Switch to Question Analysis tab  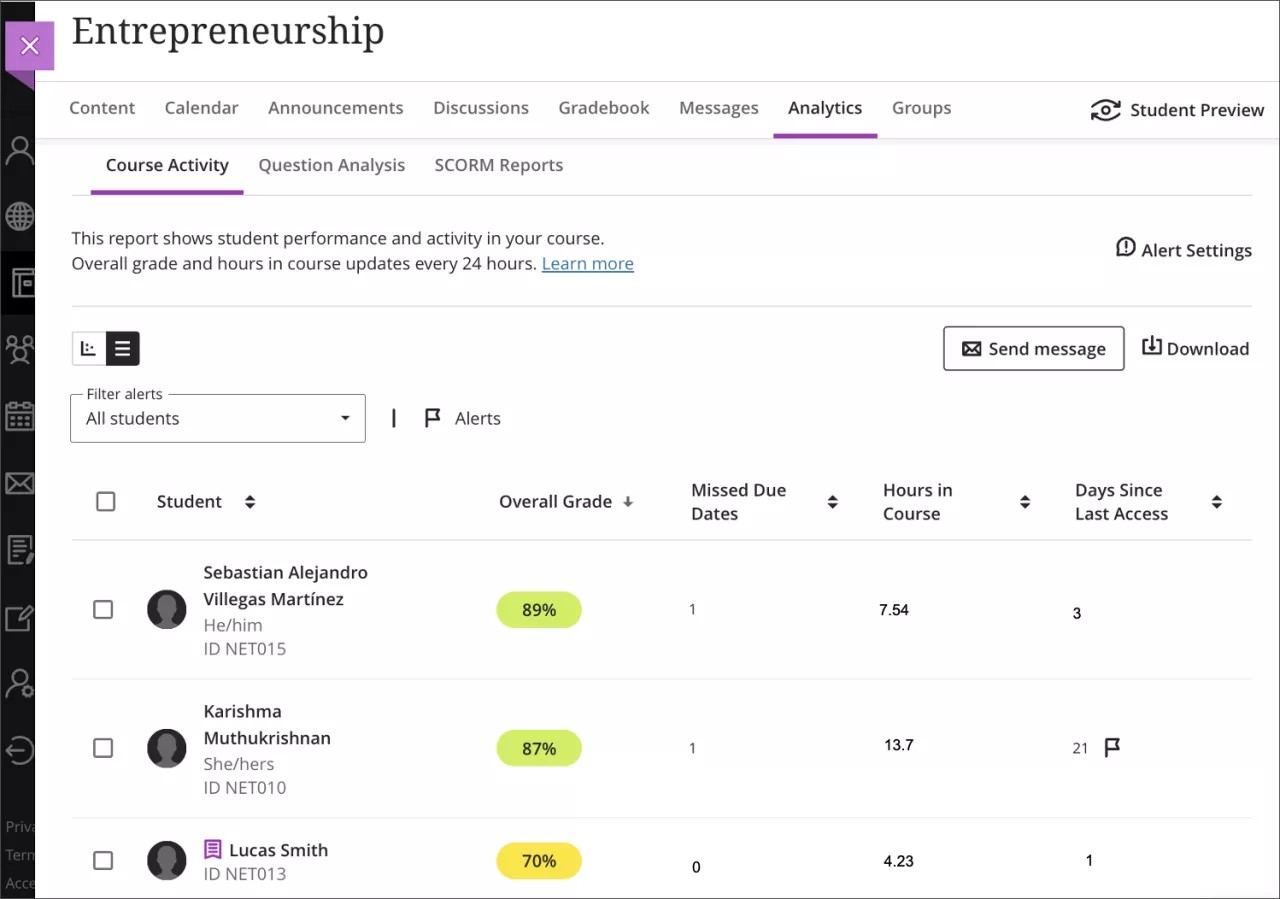(331, 165)
